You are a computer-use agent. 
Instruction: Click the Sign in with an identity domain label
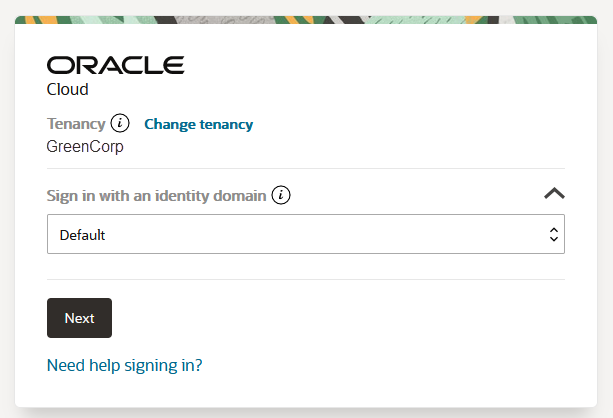(x=156, y=195)
